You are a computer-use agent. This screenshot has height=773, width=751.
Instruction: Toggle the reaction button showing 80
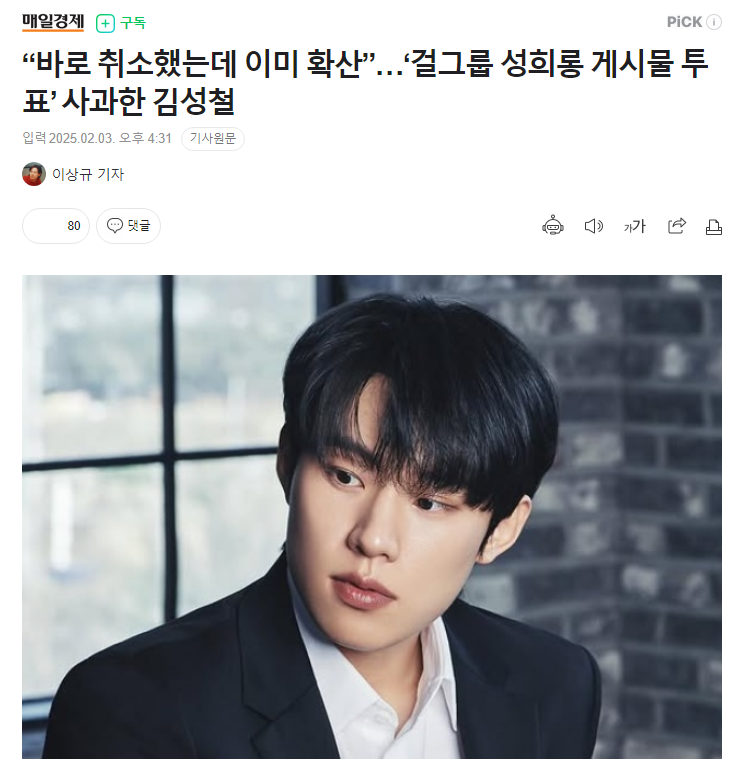pos(56,226)
